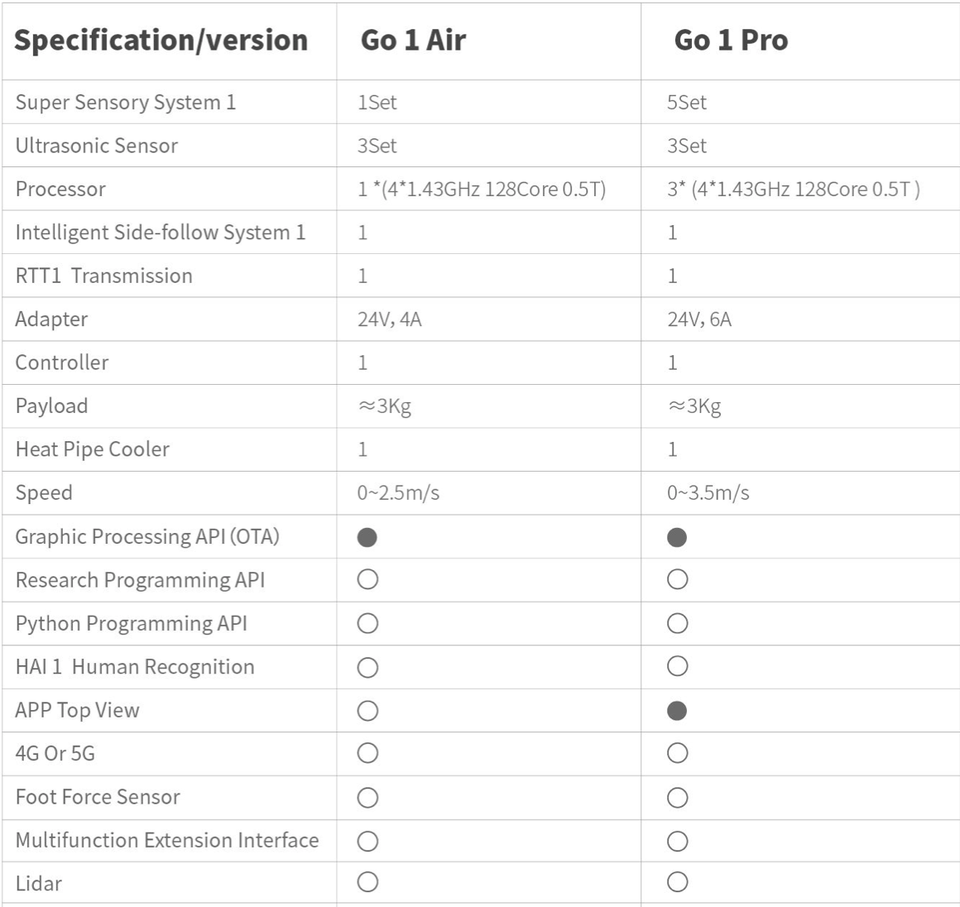Viewport: 960px width, 907px height.
Task: Select Research Programming API circle for Air
Action: (x=367, y=580)
